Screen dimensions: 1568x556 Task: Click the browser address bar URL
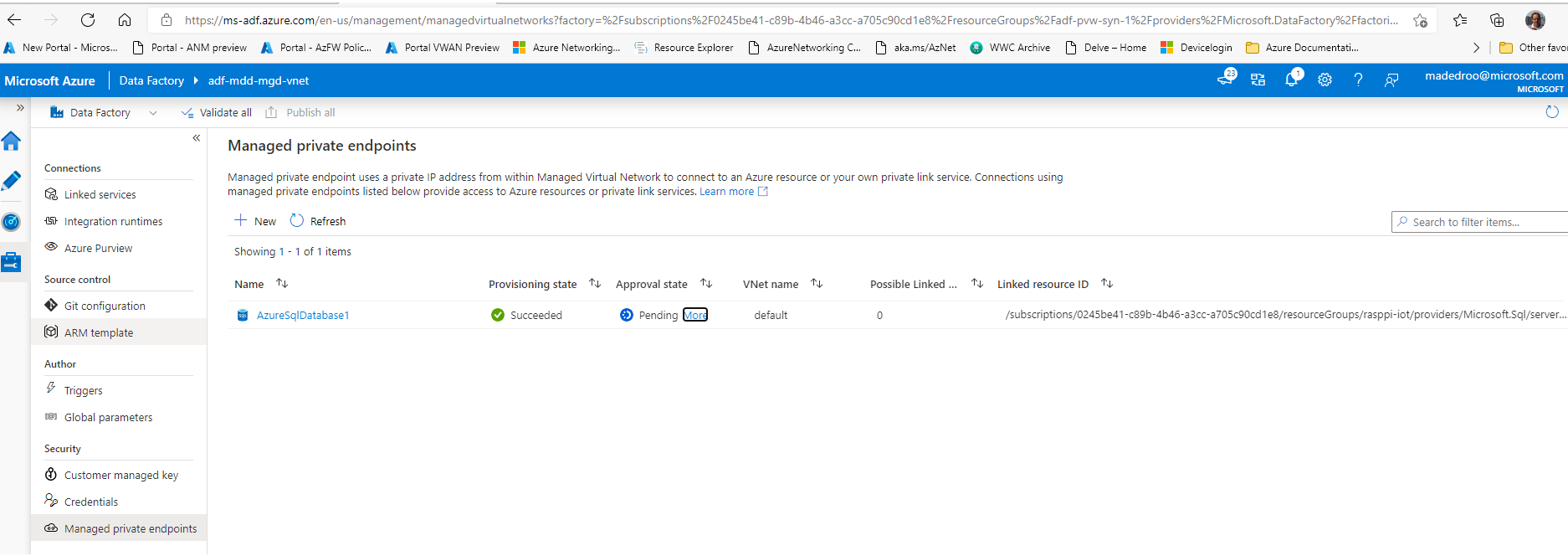click(x=790, y=20)
